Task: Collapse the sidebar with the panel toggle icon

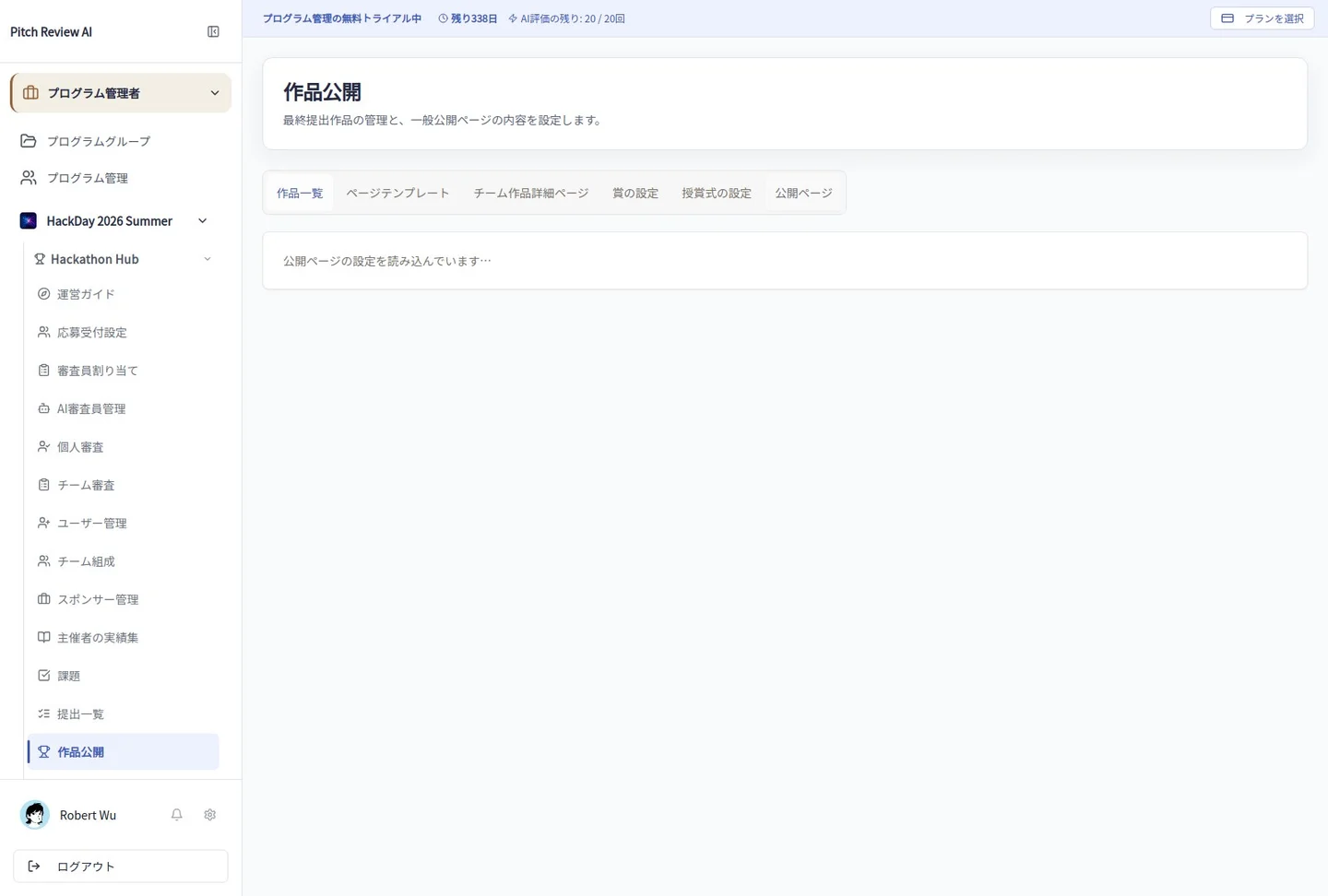Action: click(213, 31)
